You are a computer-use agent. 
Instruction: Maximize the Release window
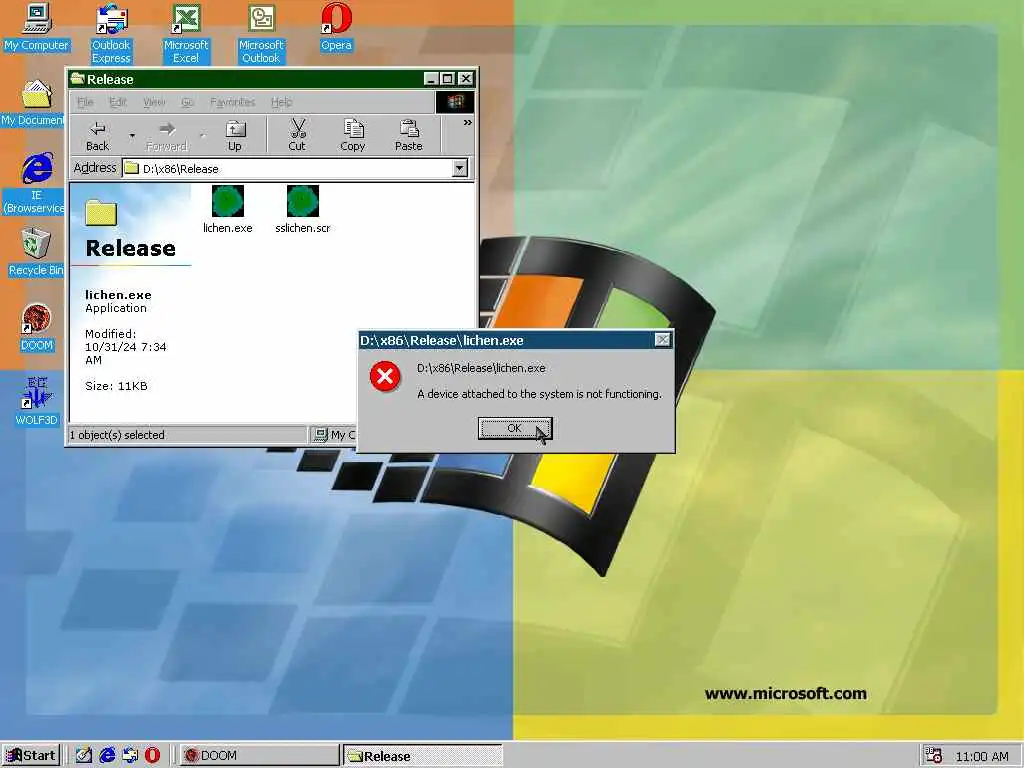point(447,79)
